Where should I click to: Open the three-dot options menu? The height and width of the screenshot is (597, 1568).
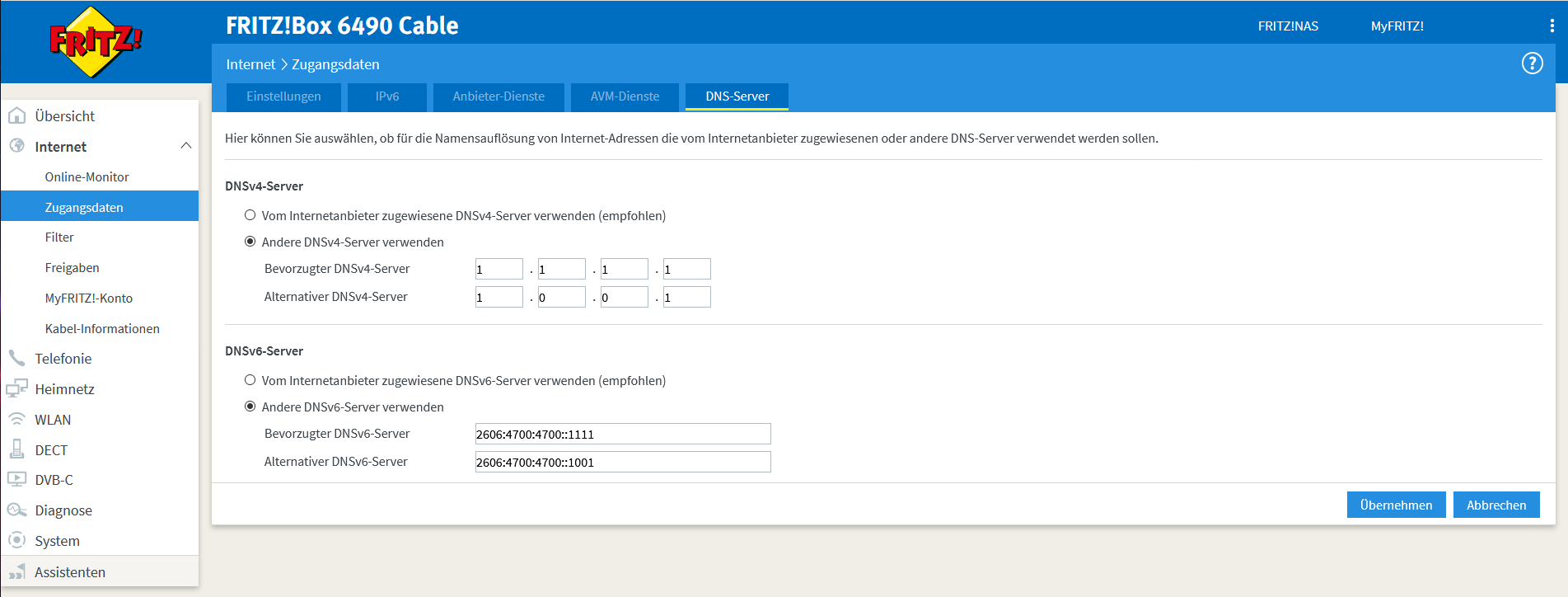tap(1552, 26)
